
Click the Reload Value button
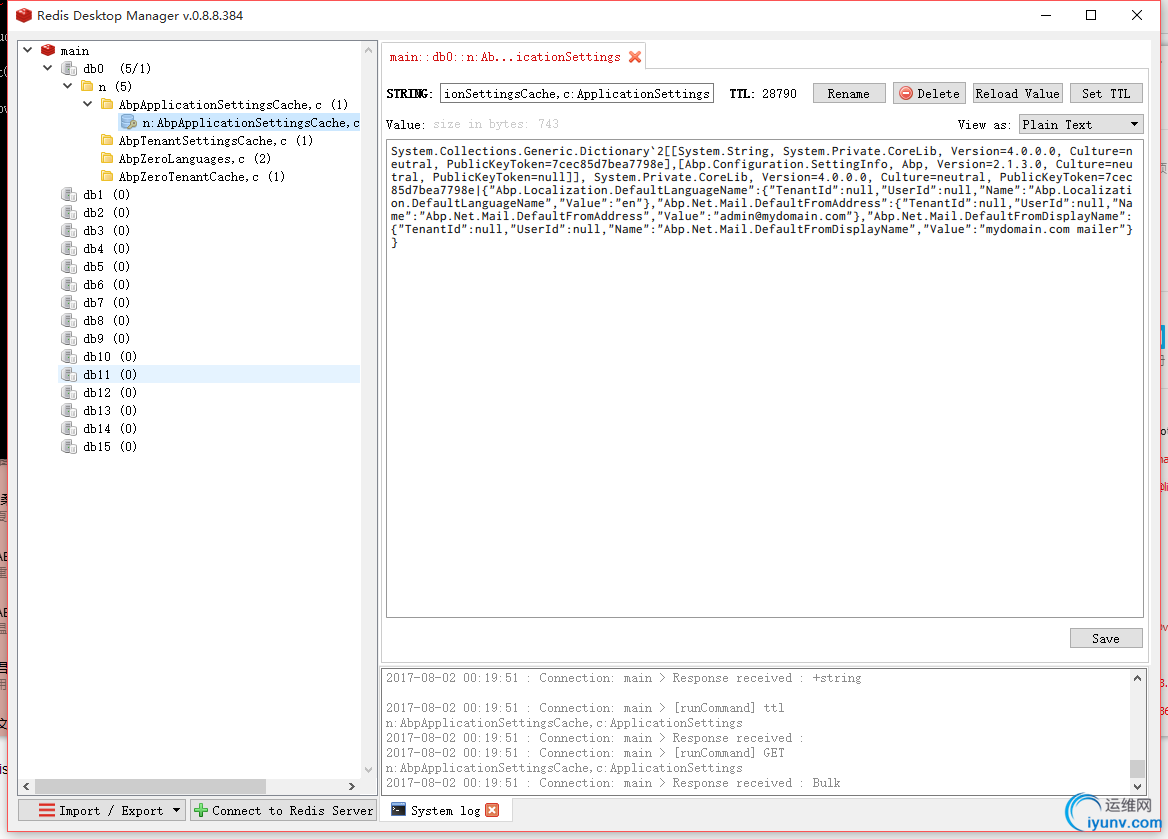tap(1017, 93)
